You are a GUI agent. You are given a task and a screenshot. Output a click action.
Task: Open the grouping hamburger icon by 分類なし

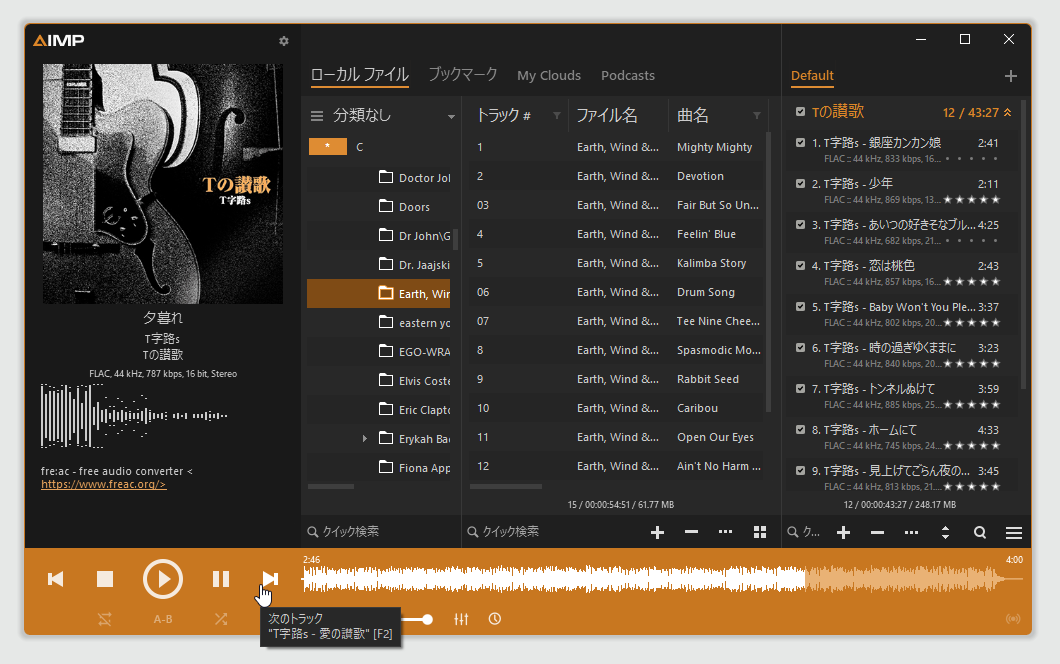pos(316,116)
